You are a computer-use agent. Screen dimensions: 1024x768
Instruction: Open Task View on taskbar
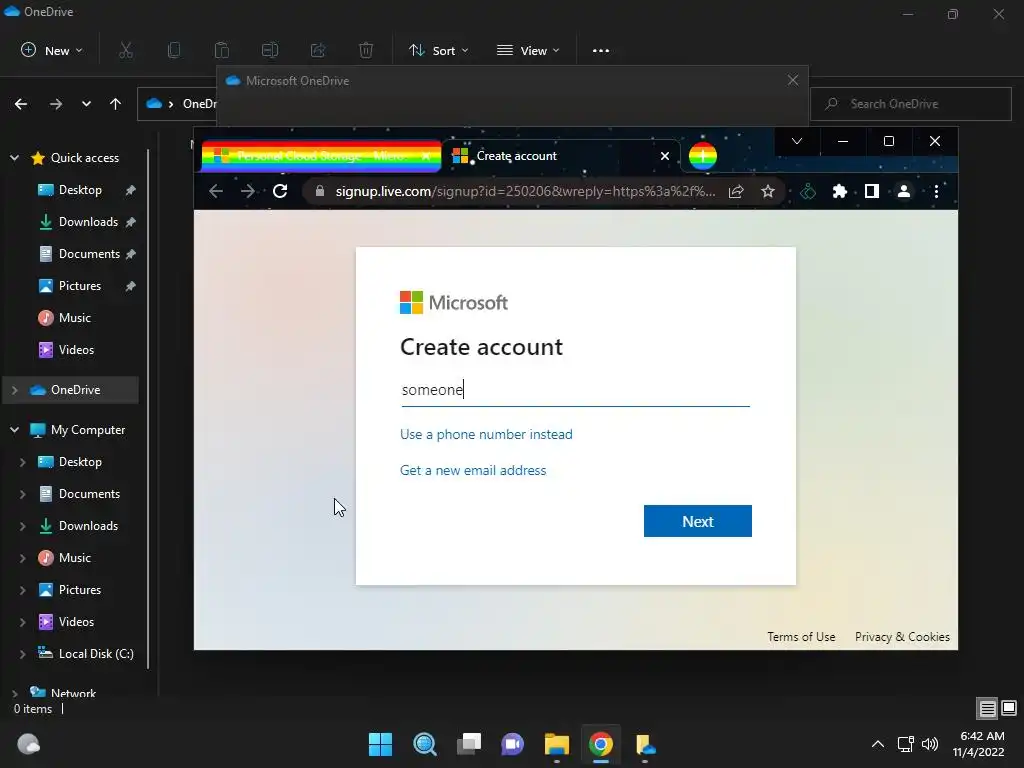(x=469, y=744)
